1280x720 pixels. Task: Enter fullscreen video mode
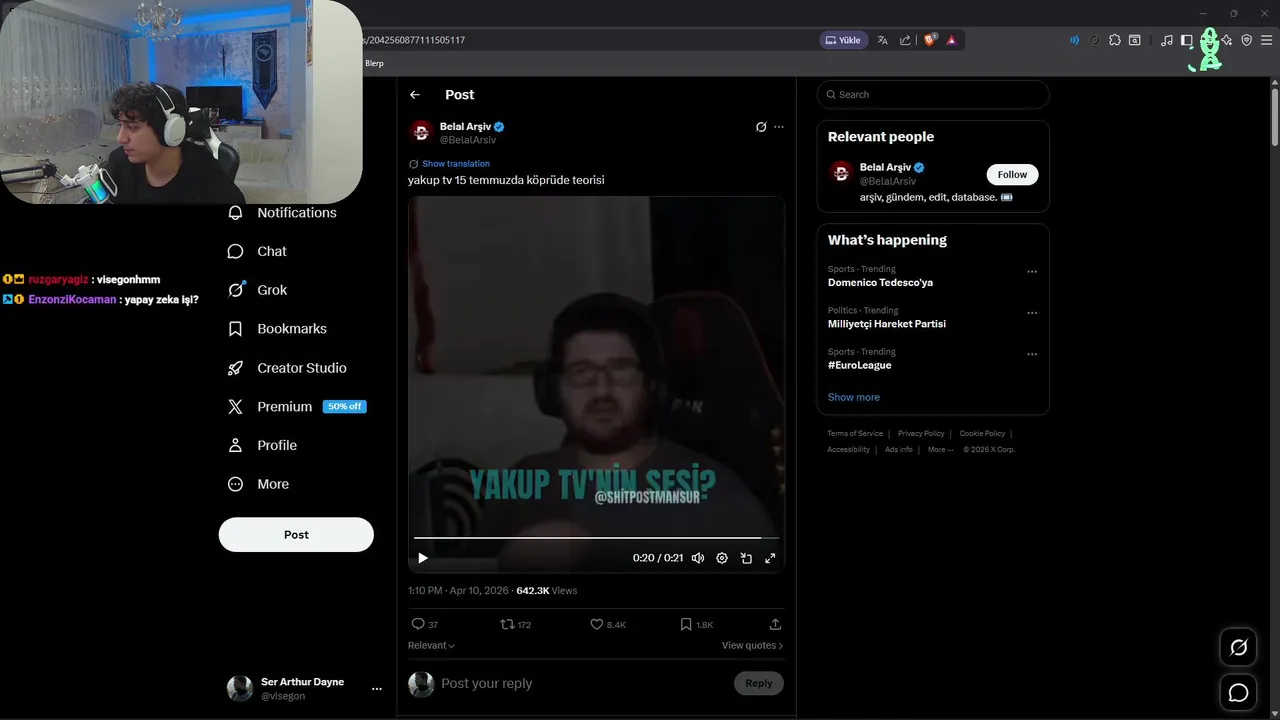point(770,558)
